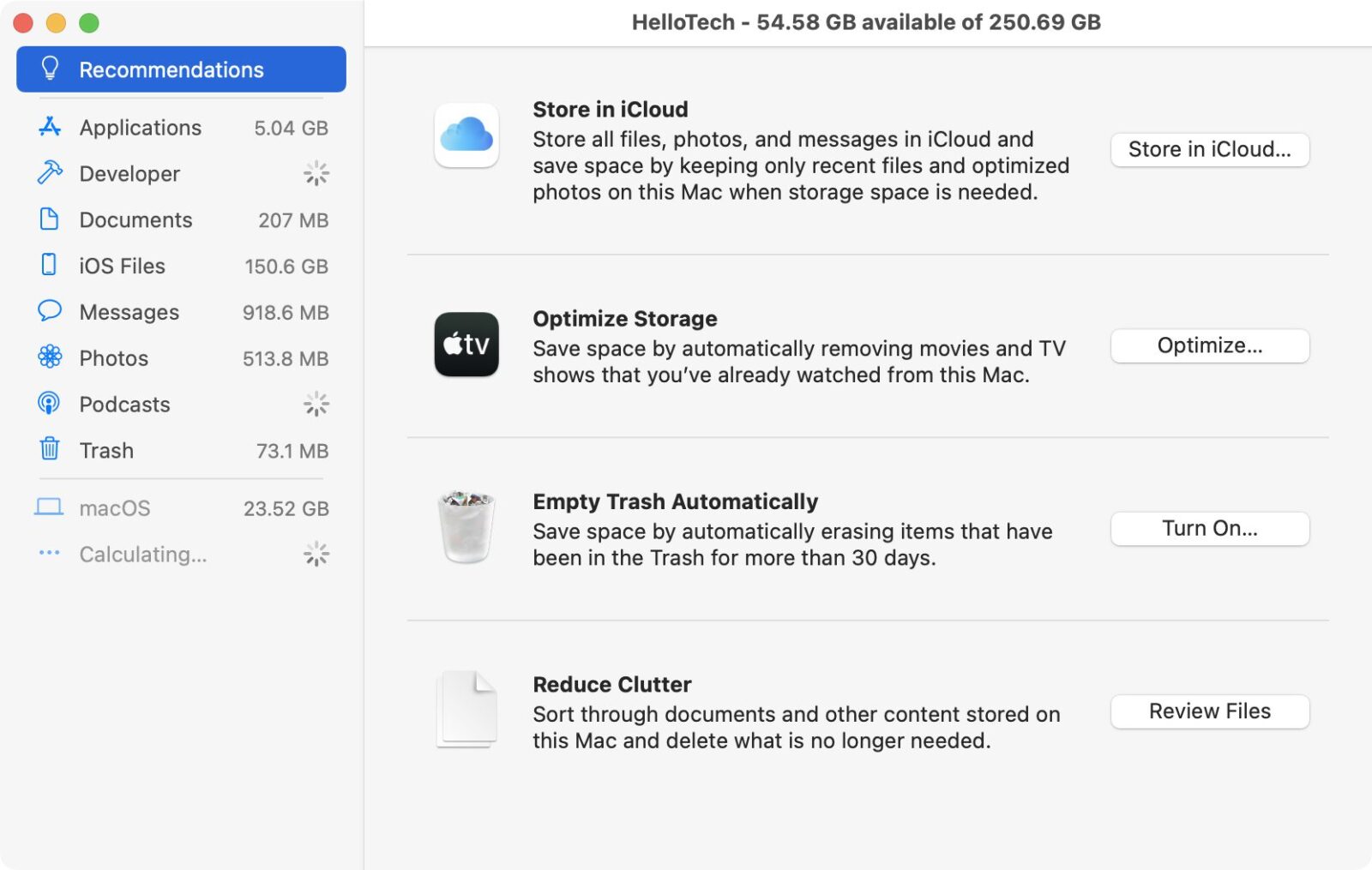Click the Photos pinwheel icon
The height and width of the screenshot is (870, 1372).
click(50, 357)
